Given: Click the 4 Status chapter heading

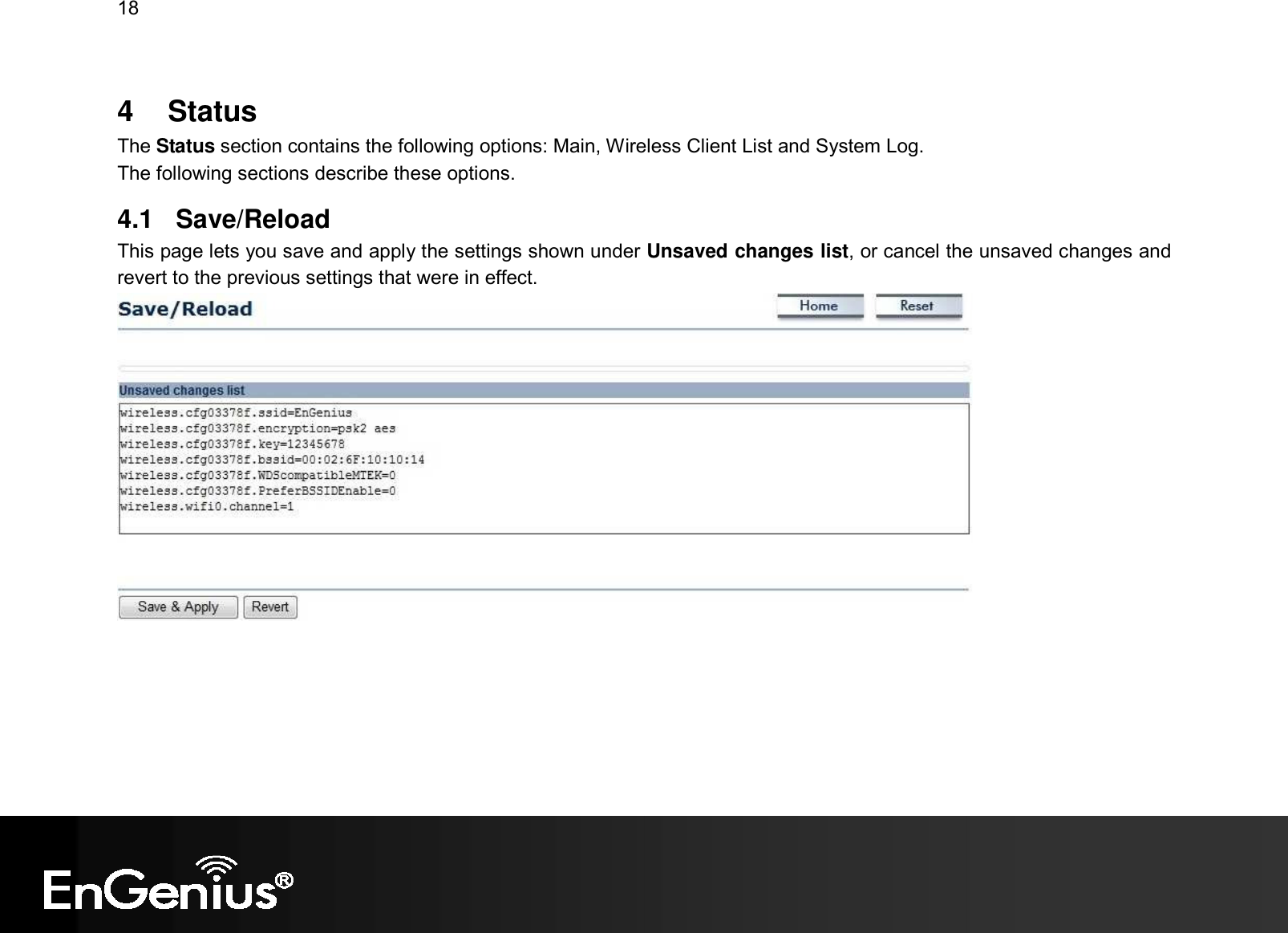Looking at the screenshot, I should click(x=187, y=112).
